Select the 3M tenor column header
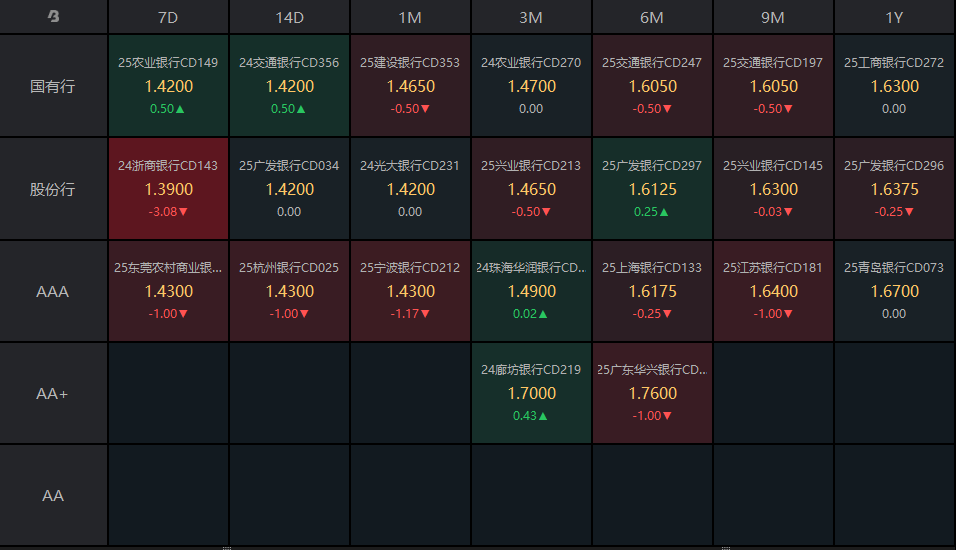Viewport: 956px width, 550px height. [x=531, y=18]
